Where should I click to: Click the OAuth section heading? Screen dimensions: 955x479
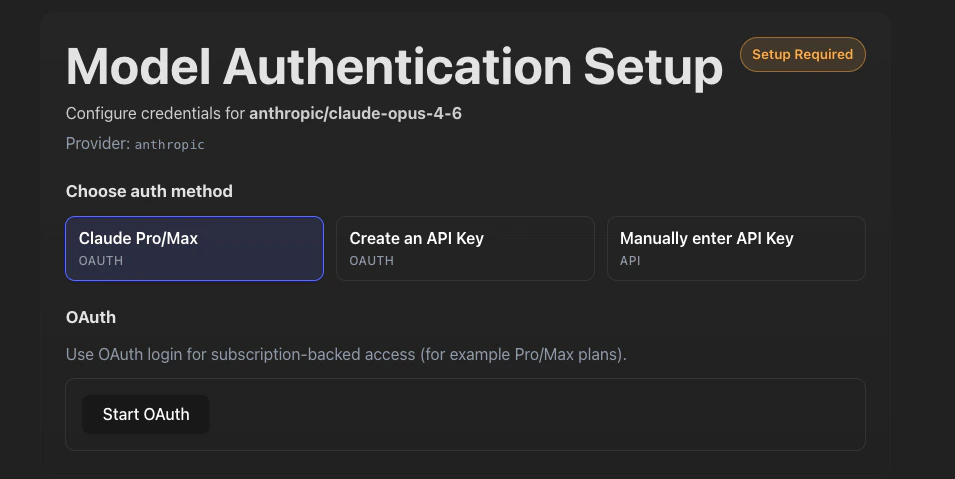91,317
